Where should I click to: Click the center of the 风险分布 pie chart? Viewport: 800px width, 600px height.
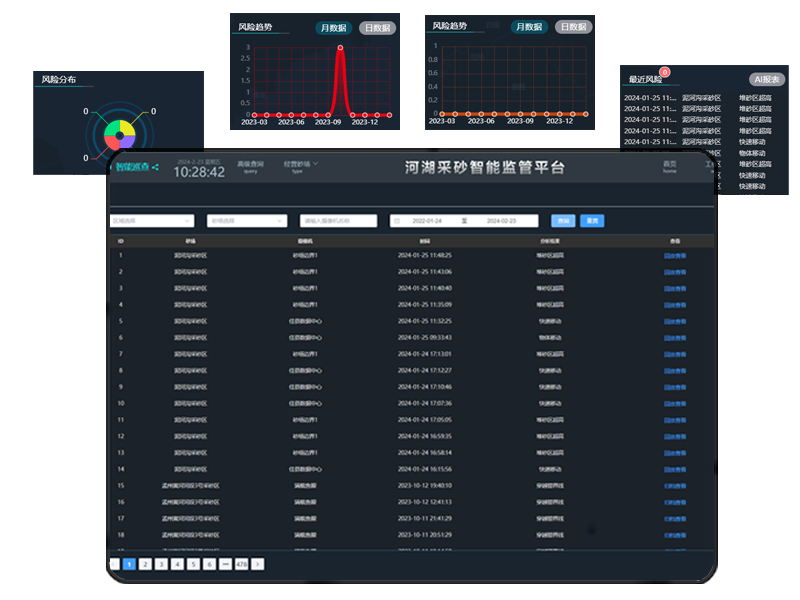120,135
